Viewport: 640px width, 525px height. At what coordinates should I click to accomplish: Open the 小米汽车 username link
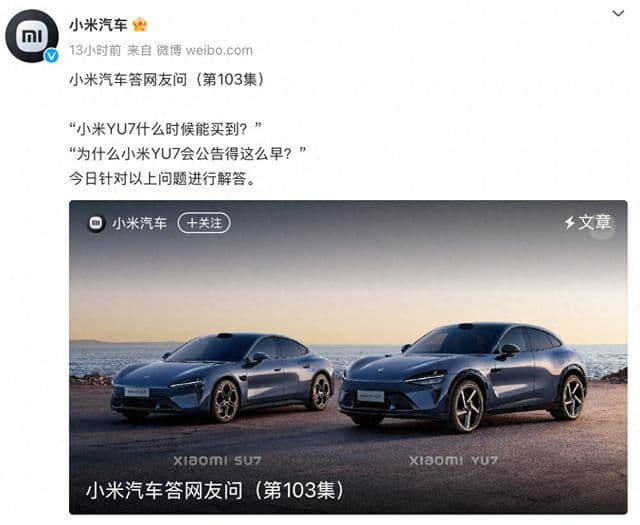coord(98,25)
